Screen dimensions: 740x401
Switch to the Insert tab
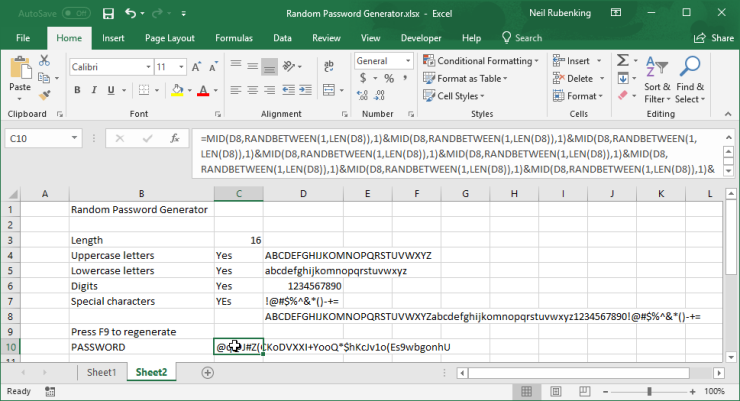pos(113,38)
